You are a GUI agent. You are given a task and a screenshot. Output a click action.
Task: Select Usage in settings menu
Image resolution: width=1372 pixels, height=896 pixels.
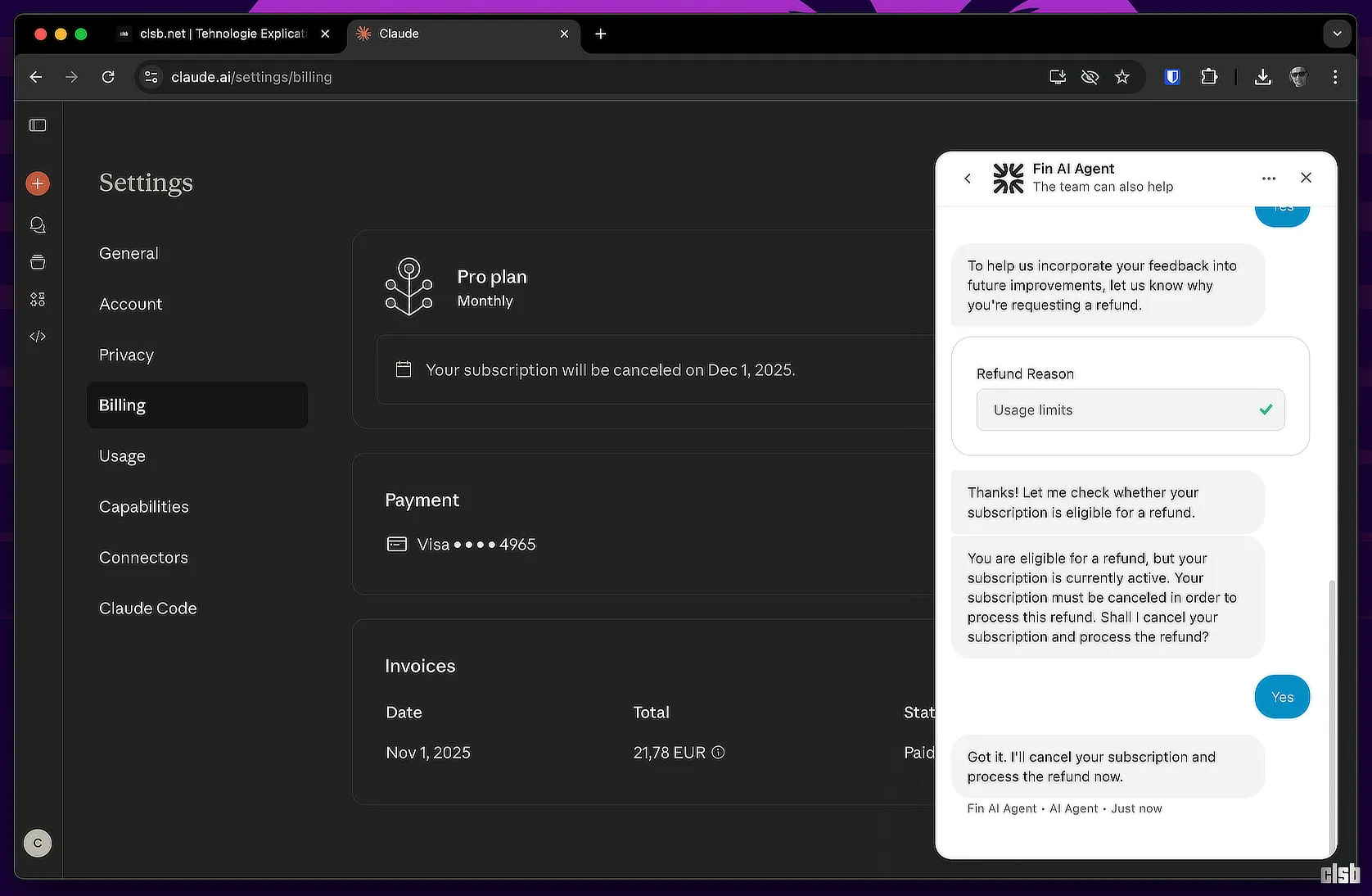point(122,456)
